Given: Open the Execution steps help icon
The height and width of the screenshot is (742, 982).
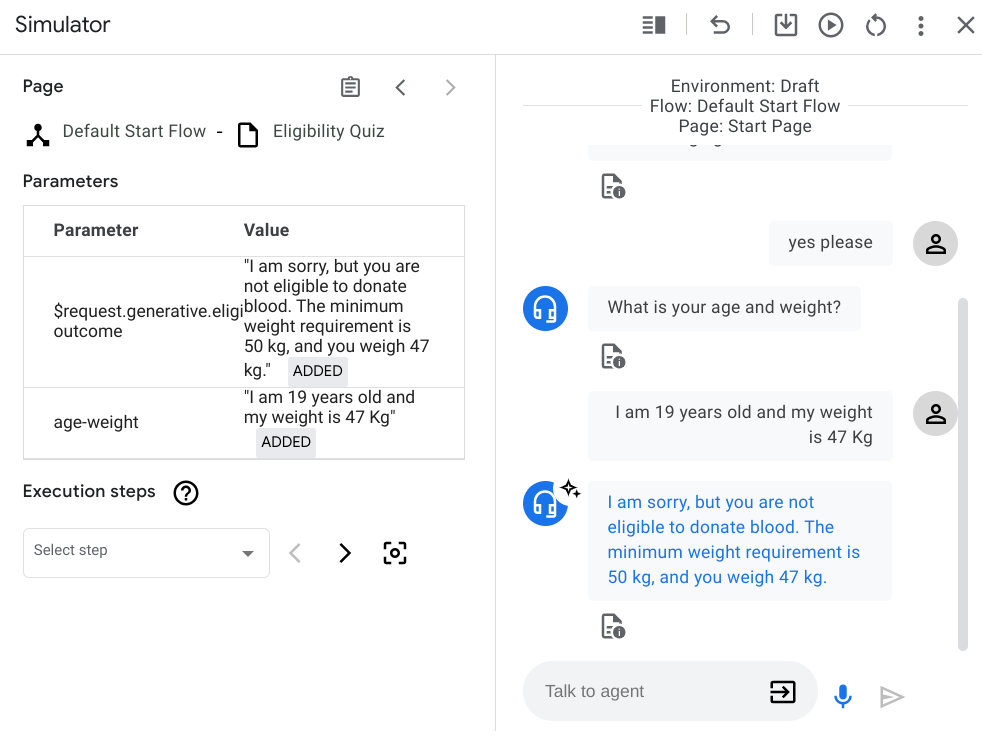Looking at the screenshot, I should click(186, 492).
